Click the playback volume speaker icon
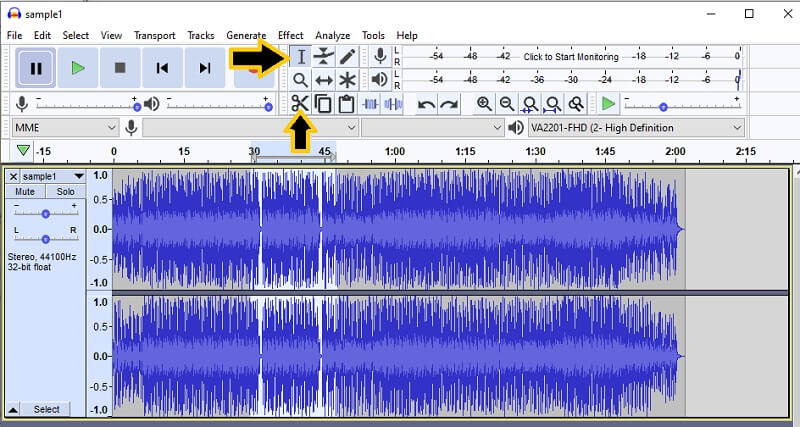The image size is (800, 427). [x=152, y=104]
